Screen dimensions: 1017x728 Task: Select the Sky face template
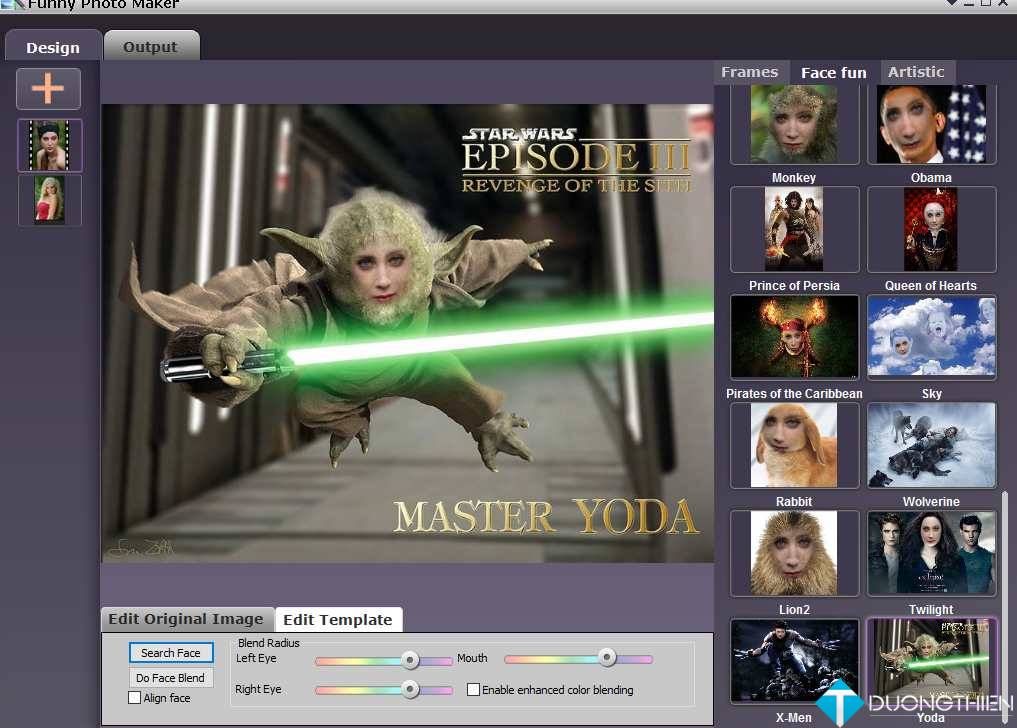[931, 337]
